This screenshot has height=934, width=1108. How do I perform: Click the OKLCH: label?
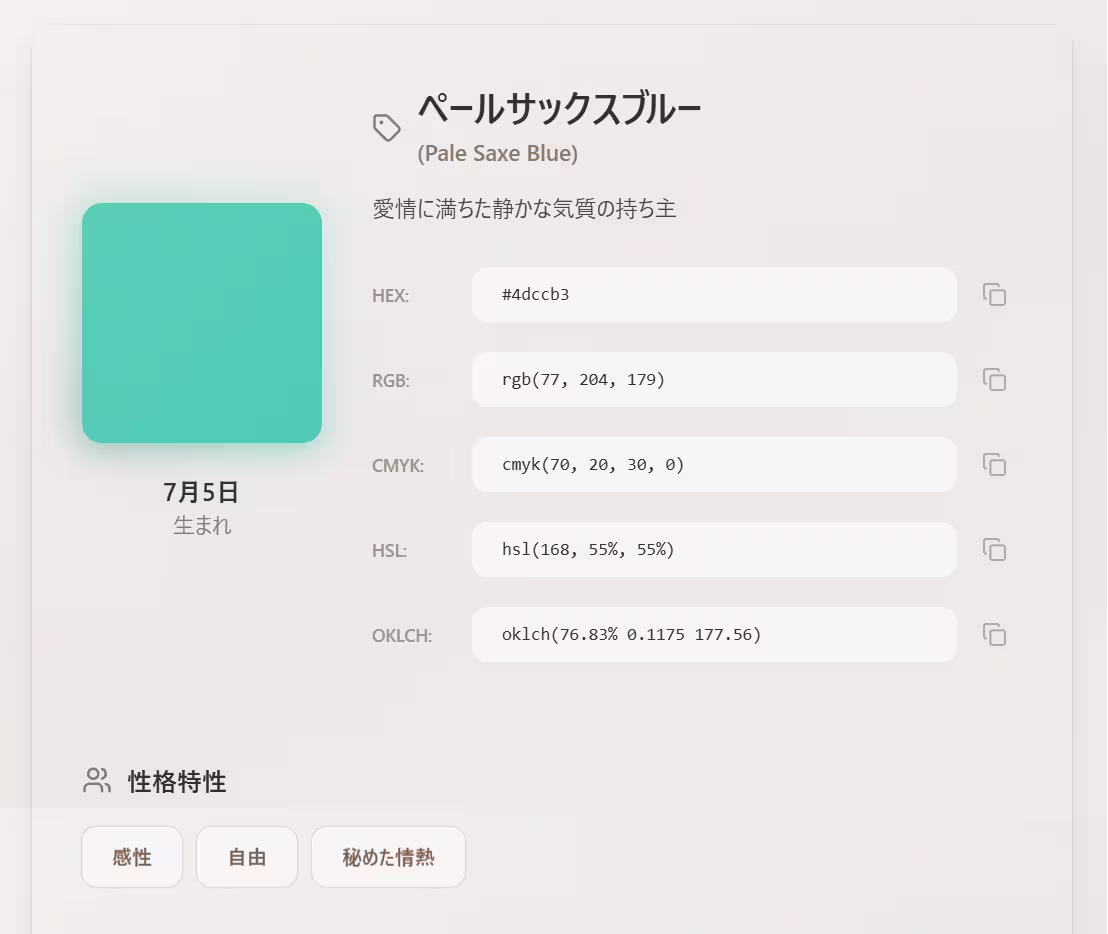coord(402,635)
